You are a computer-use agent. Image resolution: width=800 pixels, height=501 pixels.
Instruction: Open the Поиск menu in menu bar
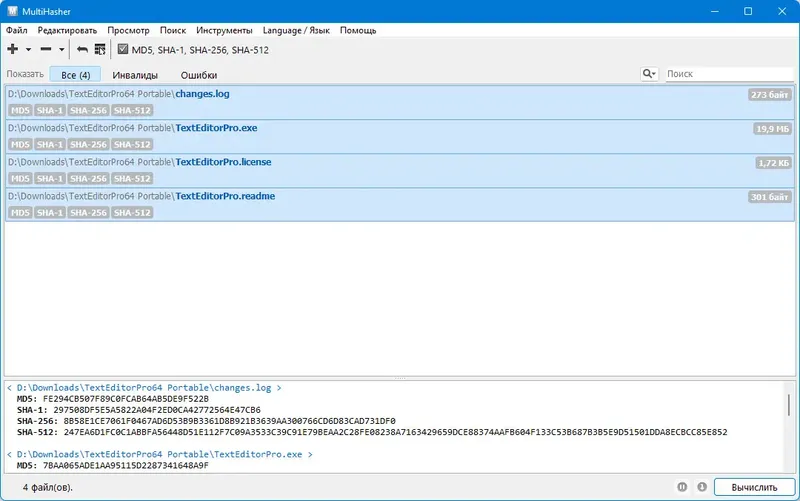point(173,31)
